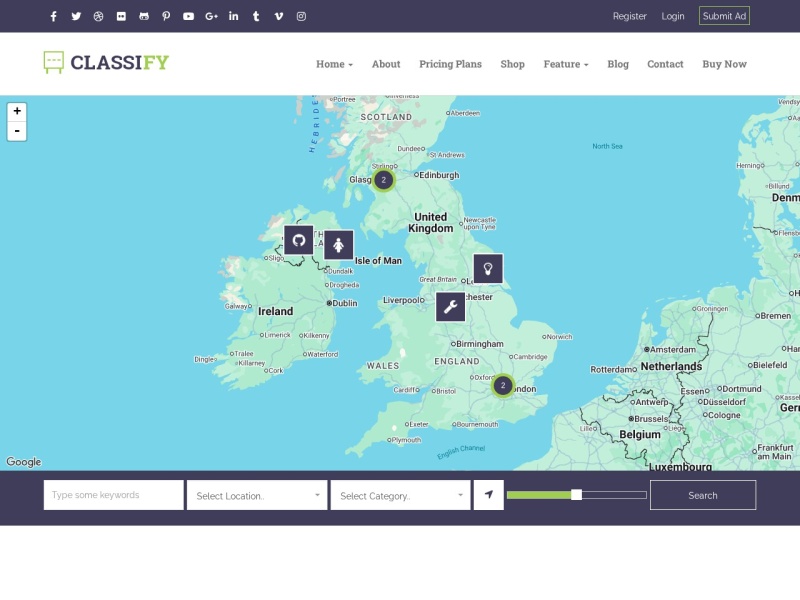800x600 pixels.
Task: Open the Twitter social link
Action: coord(76,16)
